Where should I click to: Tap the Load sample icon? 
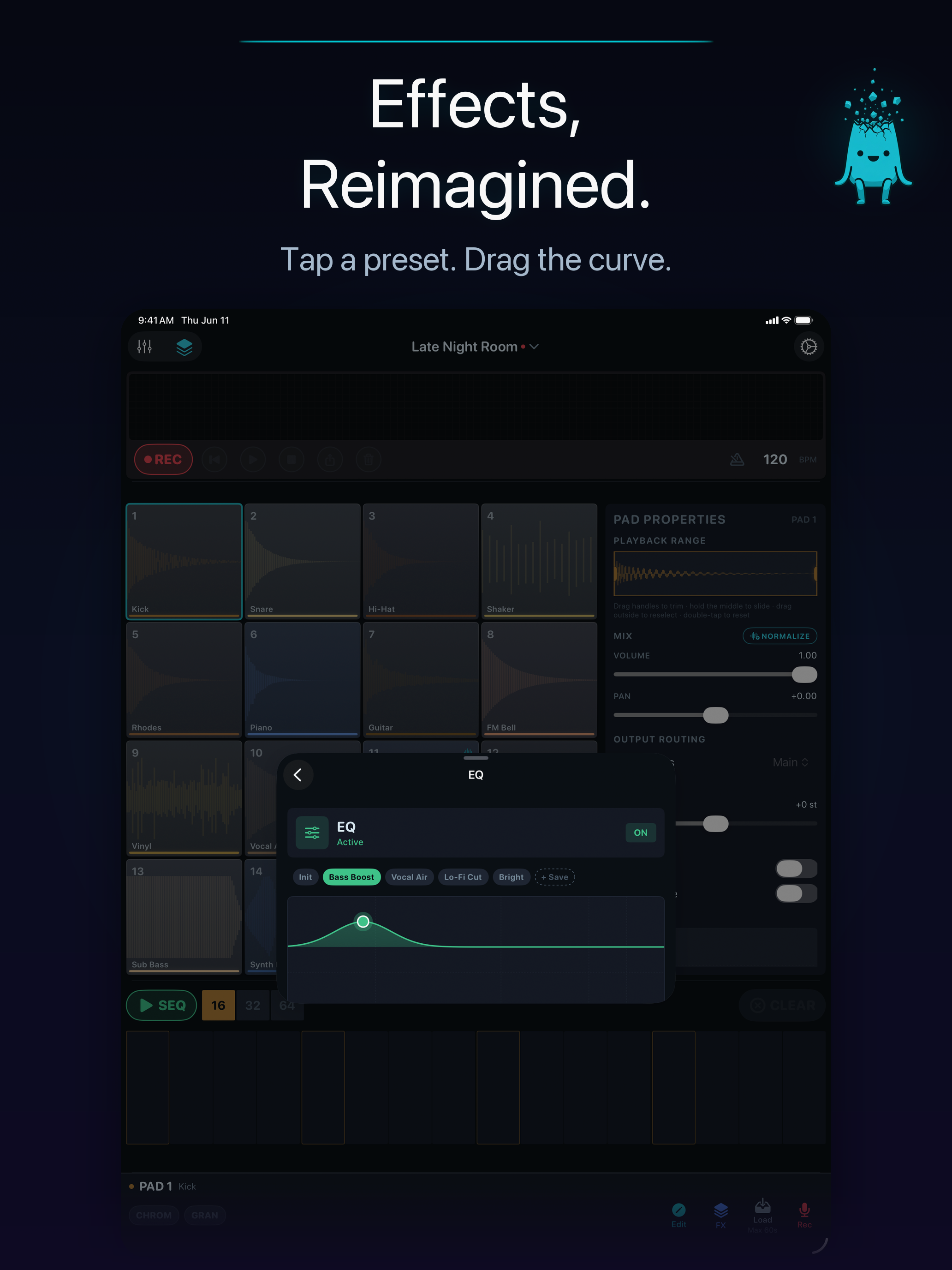[762, 1206]
